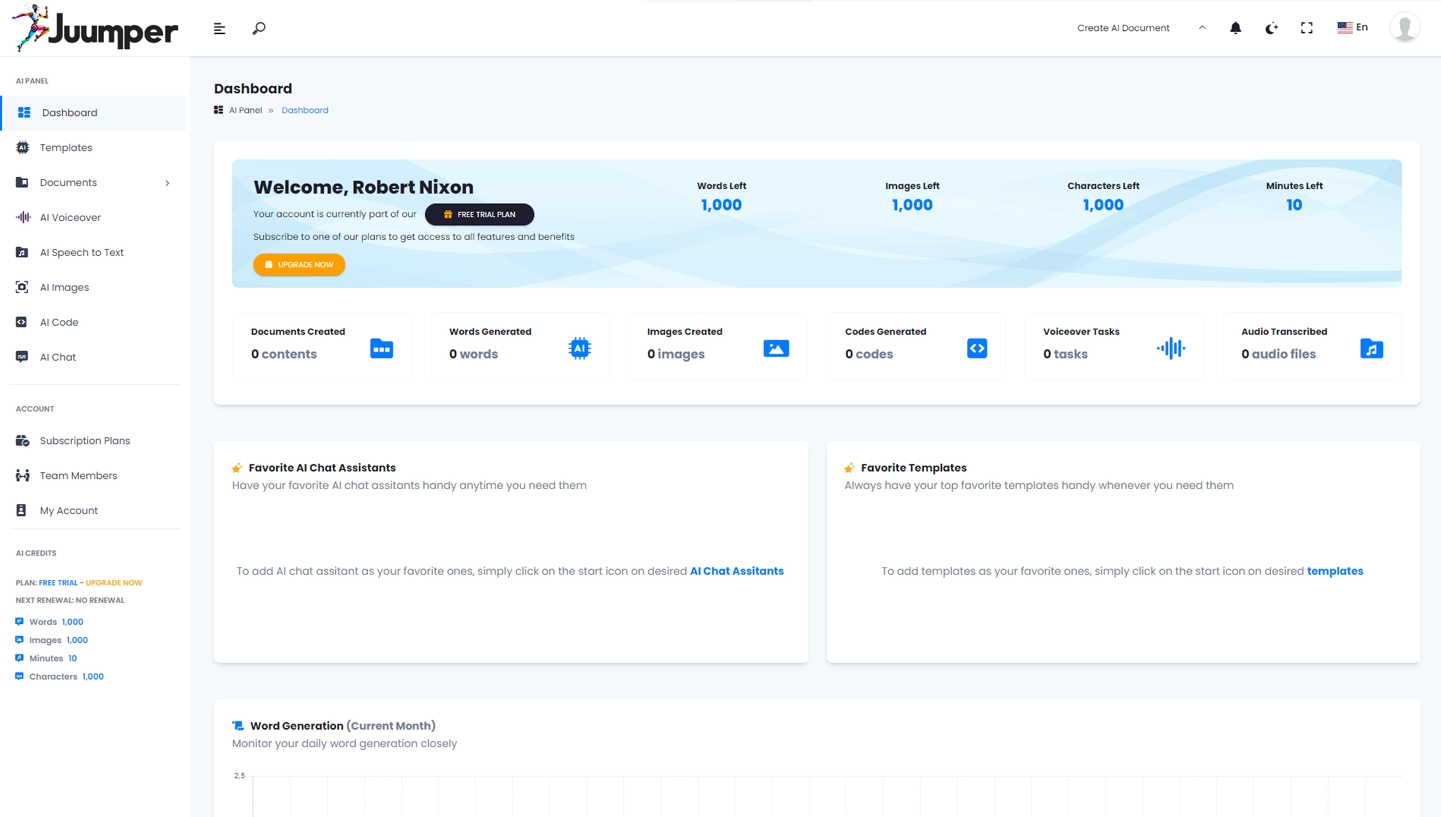Click Words Generated AI chip icon
1441x817 pixels.
pos(580,348)
